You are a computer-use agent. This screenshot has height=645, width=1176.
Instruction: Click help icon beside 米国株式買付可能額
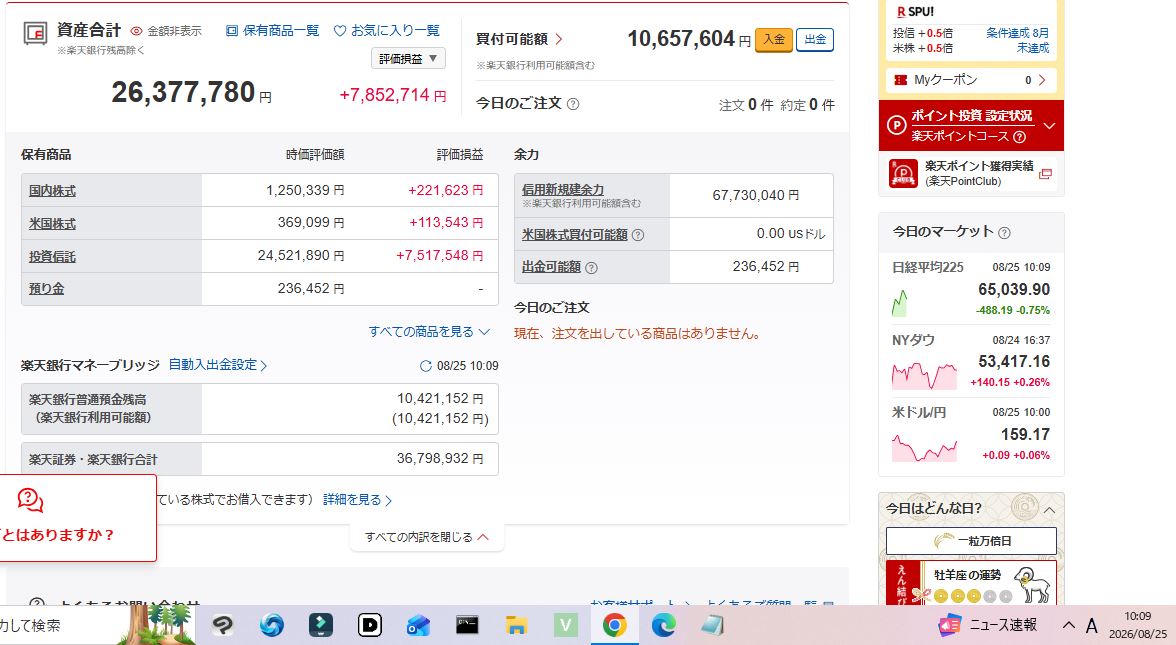[638, 235]
